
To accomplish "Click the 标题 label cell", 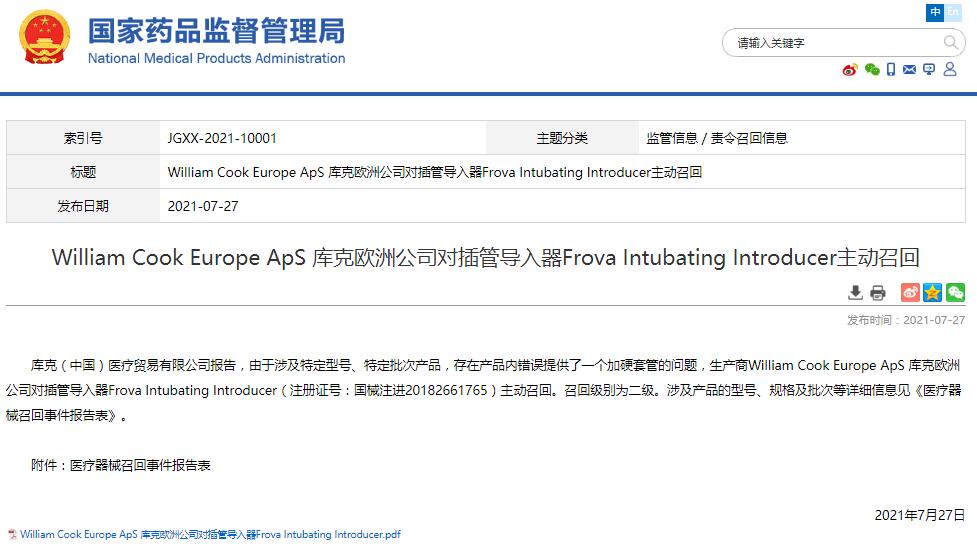I will click(83, 172).
